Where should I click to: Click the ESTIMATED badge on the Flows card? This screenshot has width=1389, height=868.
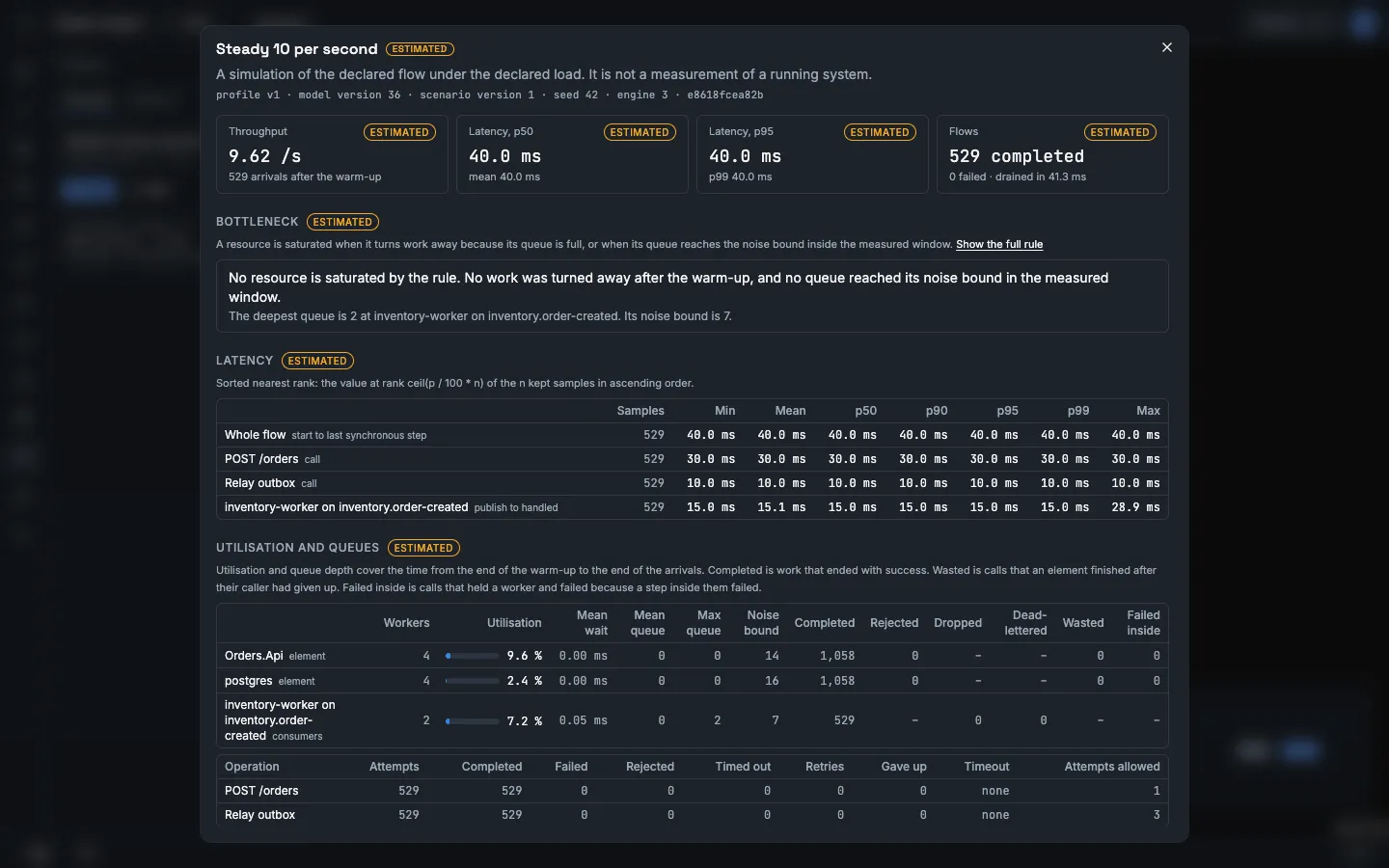click(1120, 132)
